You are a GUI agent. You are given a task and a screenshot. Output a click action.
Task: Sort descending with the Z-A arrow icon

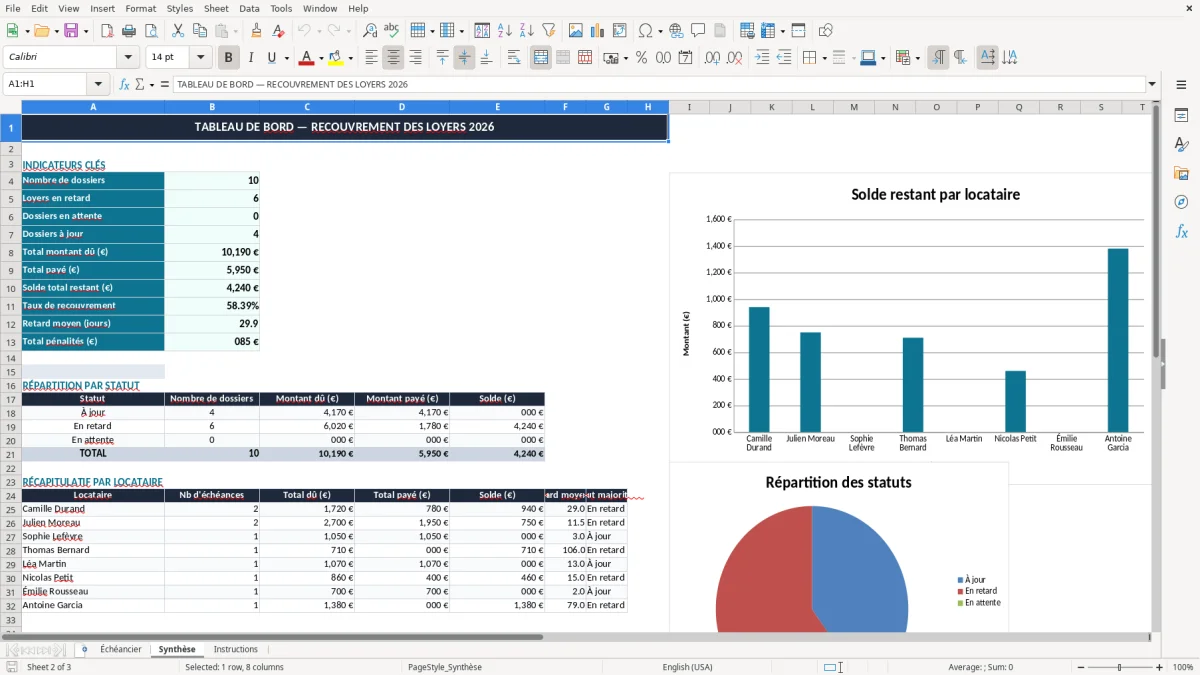[x=527, y=31]
